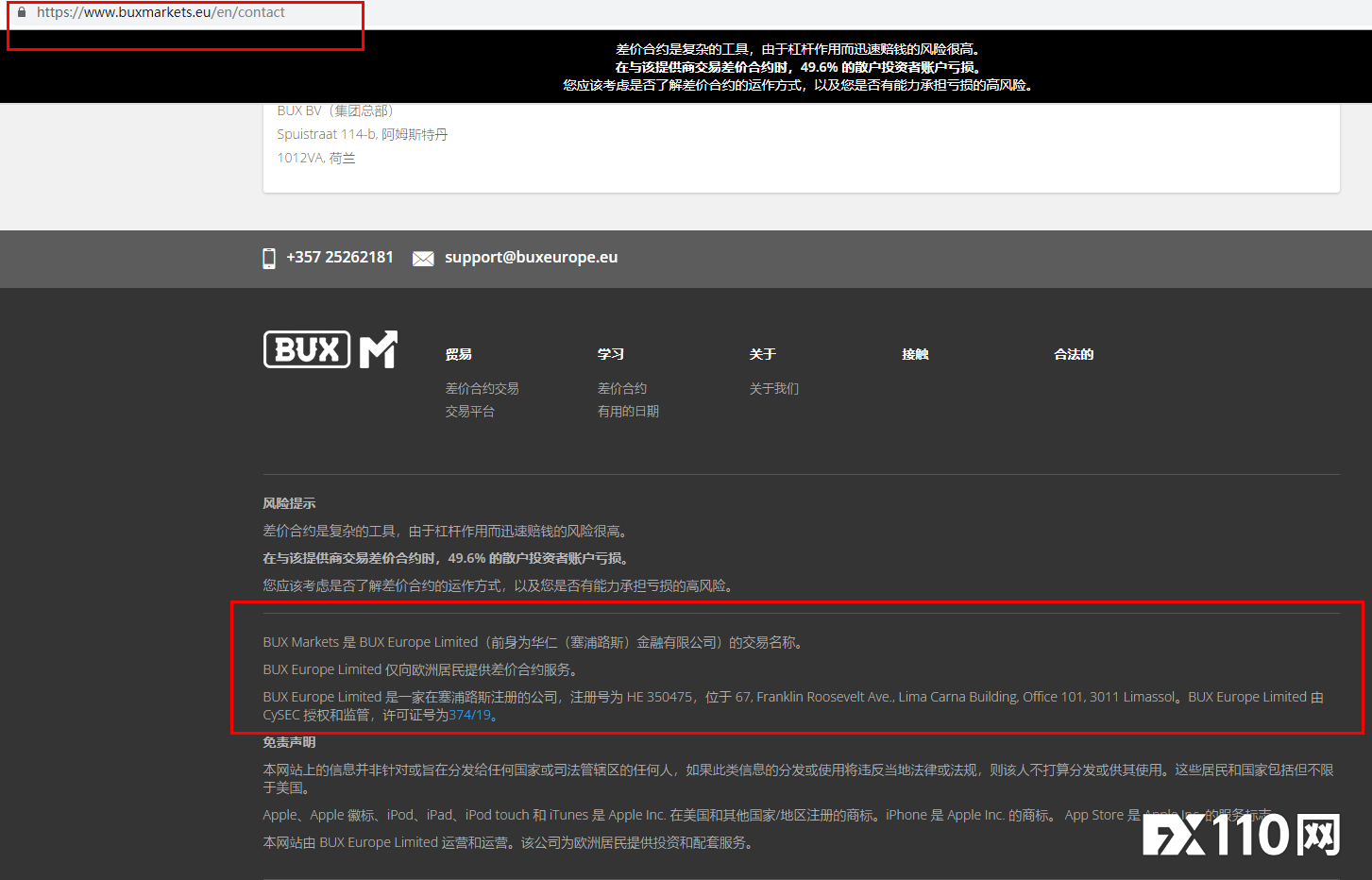Click the phone icon beside +357 number
Screen dimensions: 1372x880
[x=269, y=258]
